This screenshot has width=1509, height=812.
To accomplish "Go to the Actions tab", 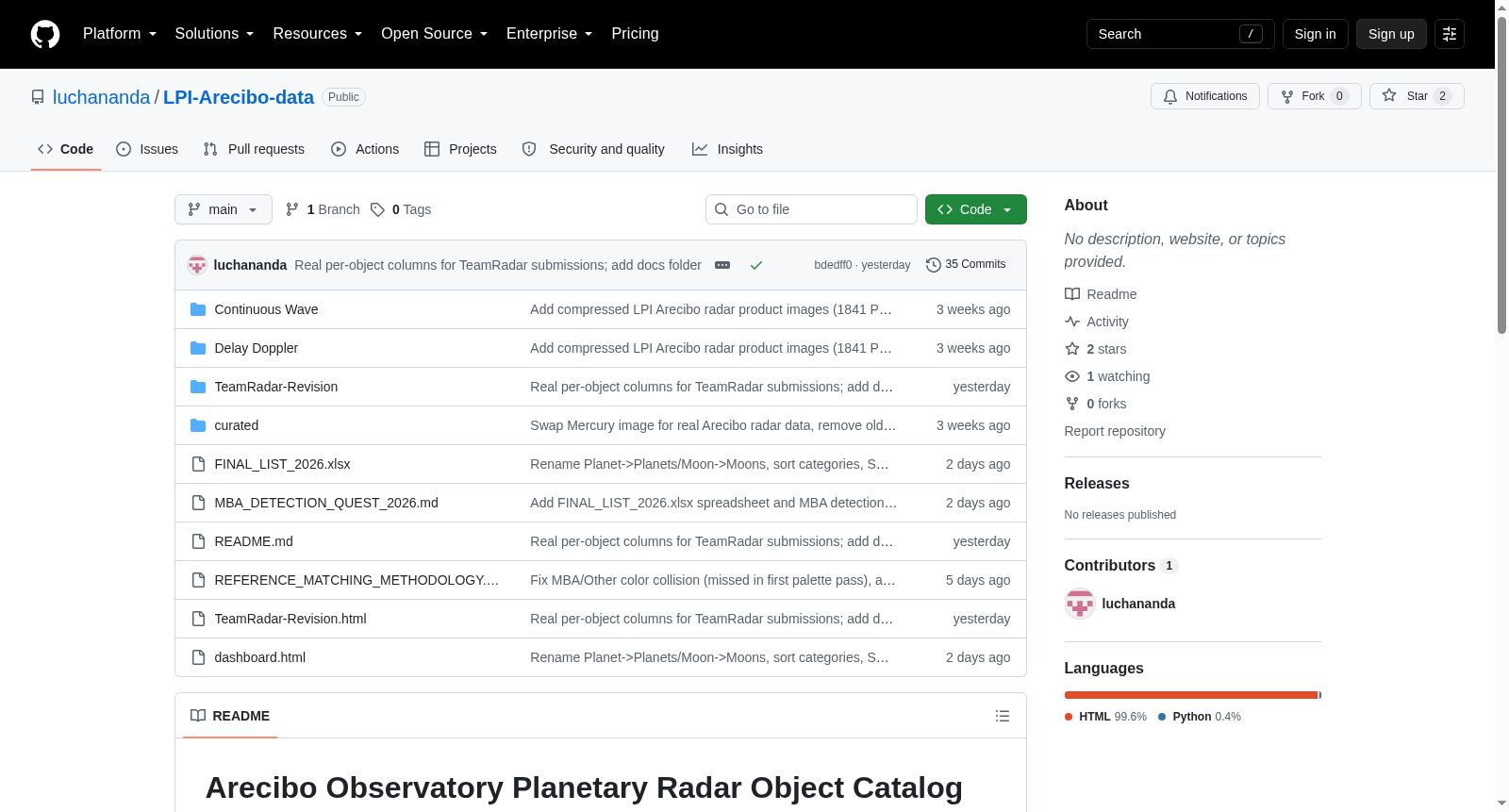I will tap(365, 149).
